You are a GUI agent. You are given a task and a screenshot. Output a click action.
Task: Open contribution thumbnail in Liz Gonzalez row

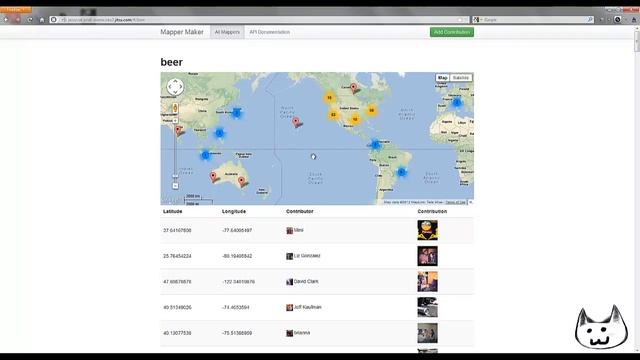pyautogui.click(x=427, y=256)
